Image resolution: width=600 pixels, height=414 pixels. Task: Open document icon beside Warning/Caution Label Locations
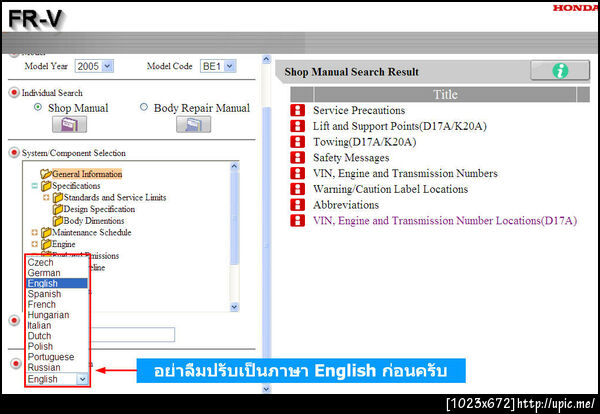pyautogui.click(x=297, y=189)
